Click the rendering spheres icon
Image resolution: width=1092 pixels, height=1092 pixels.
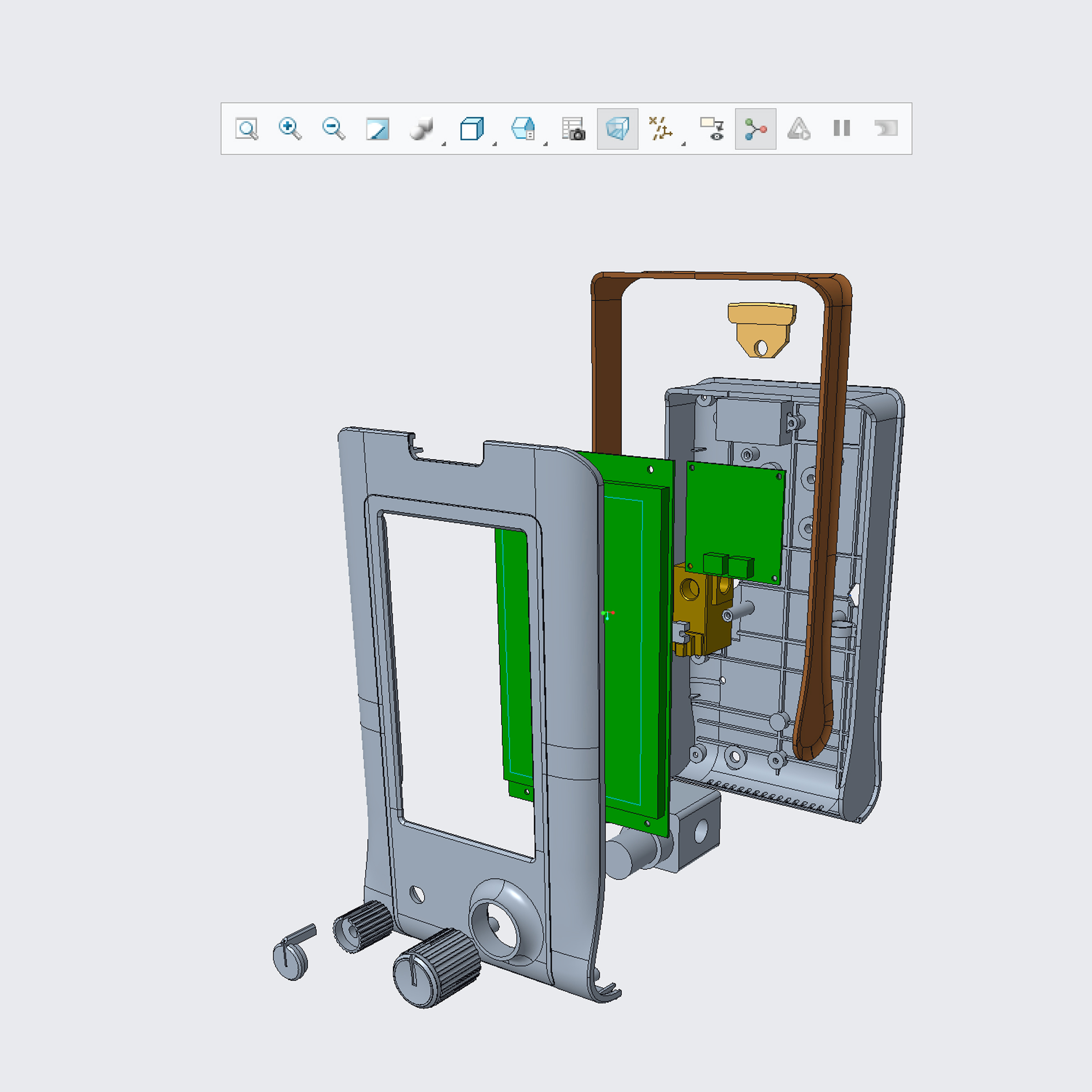[x=421, y=129]
